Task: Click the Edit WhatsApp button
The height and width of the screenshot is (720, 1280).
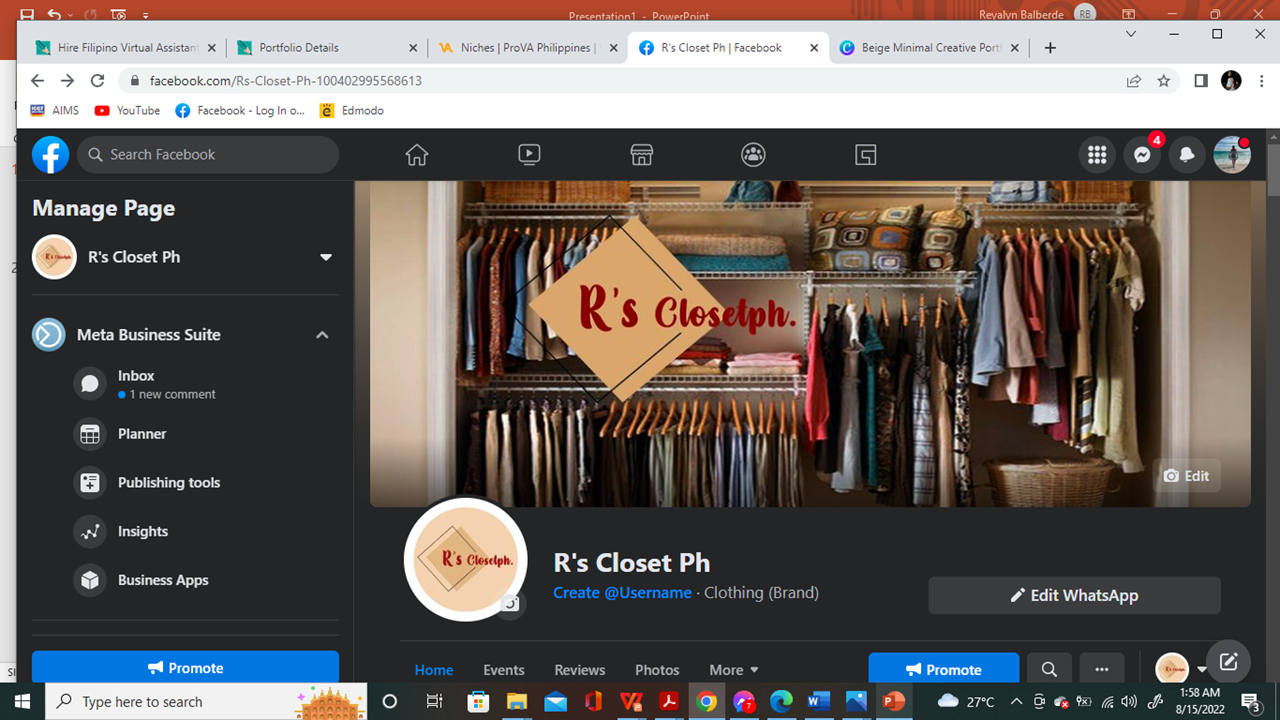Action: click(1074, 595)
